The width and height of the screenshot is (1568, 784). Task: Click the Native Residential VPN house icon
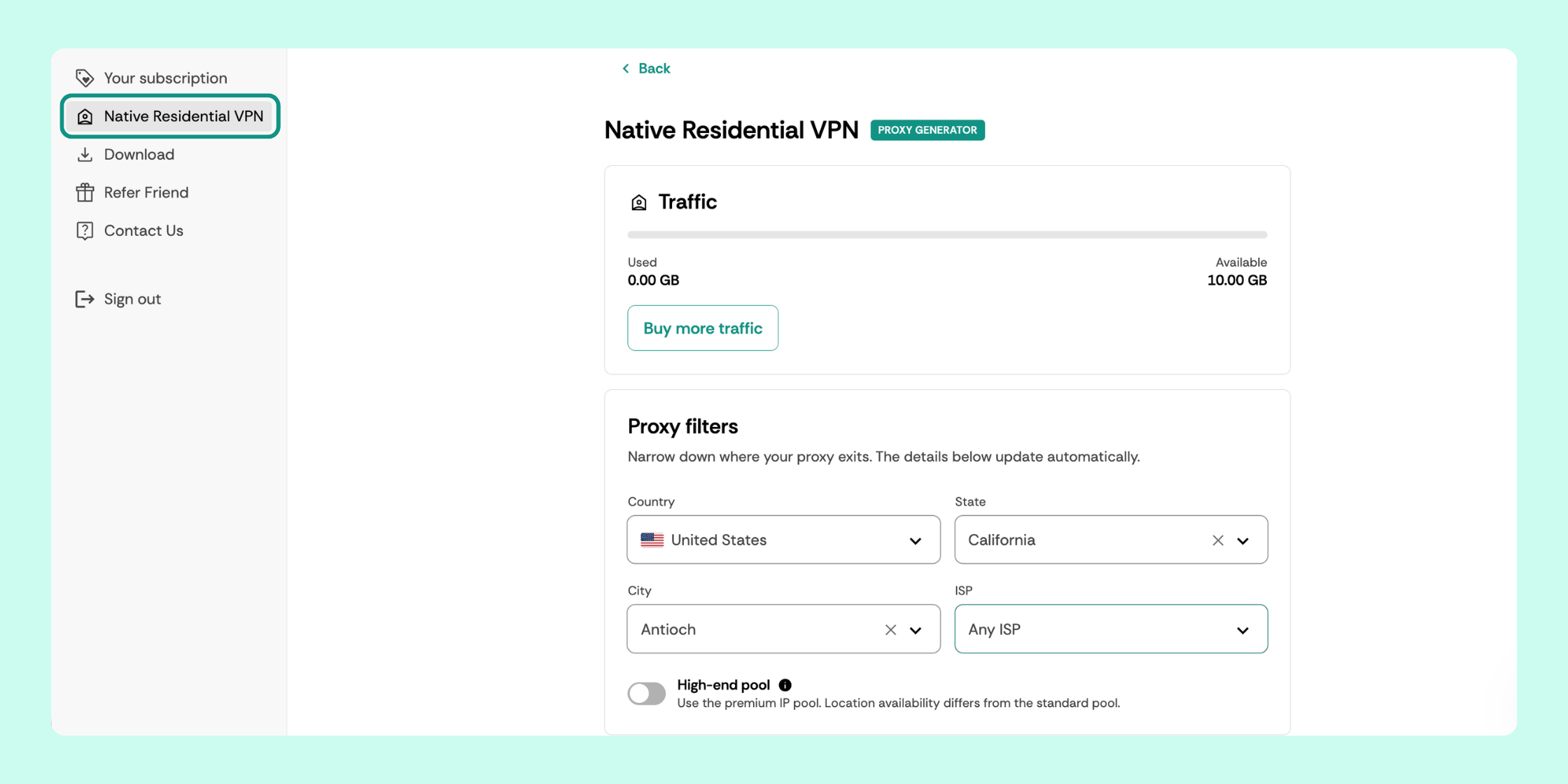click(85, 116)
